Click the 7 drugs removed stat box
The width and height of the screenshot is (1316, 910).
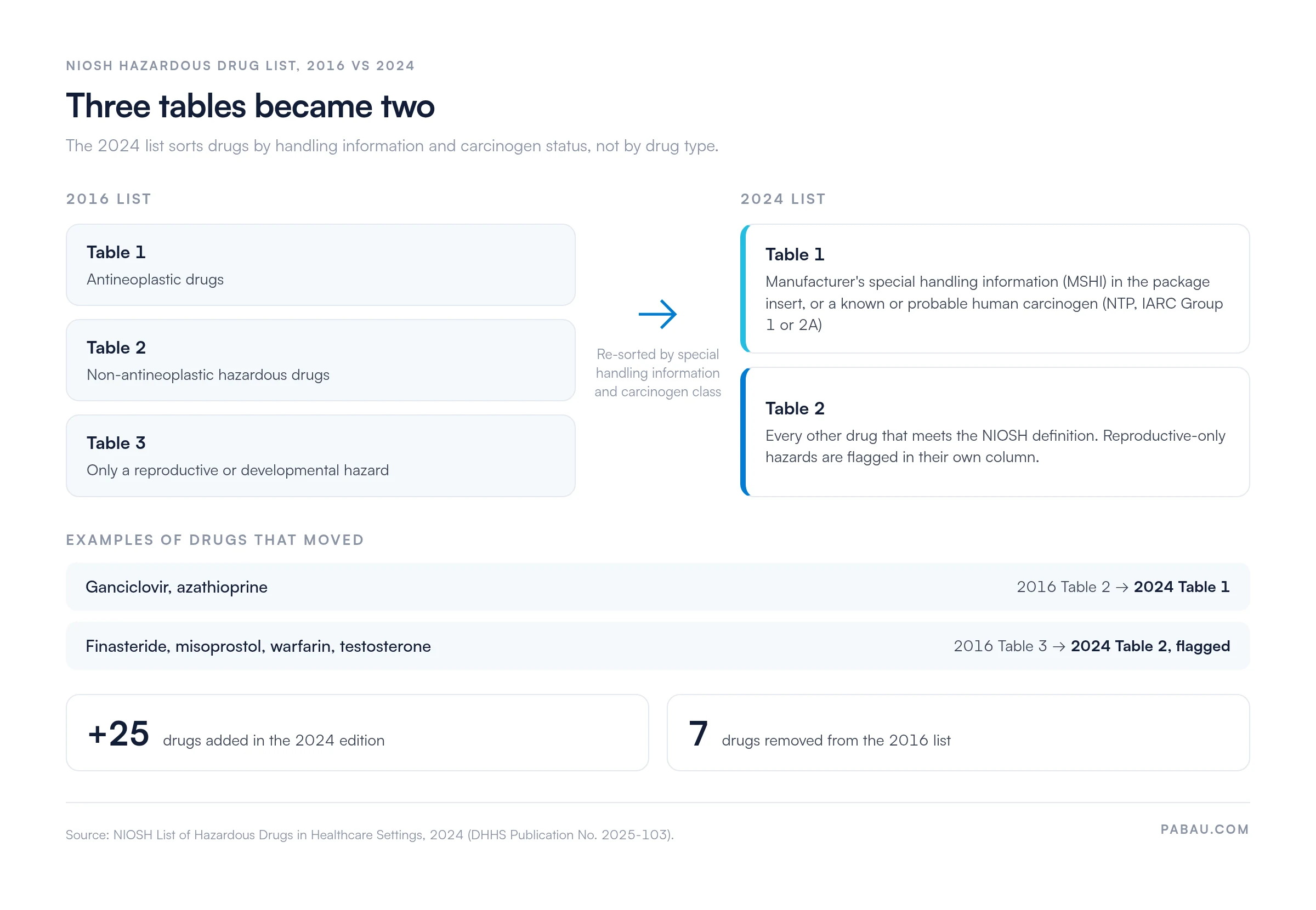(x=958, y=733)
